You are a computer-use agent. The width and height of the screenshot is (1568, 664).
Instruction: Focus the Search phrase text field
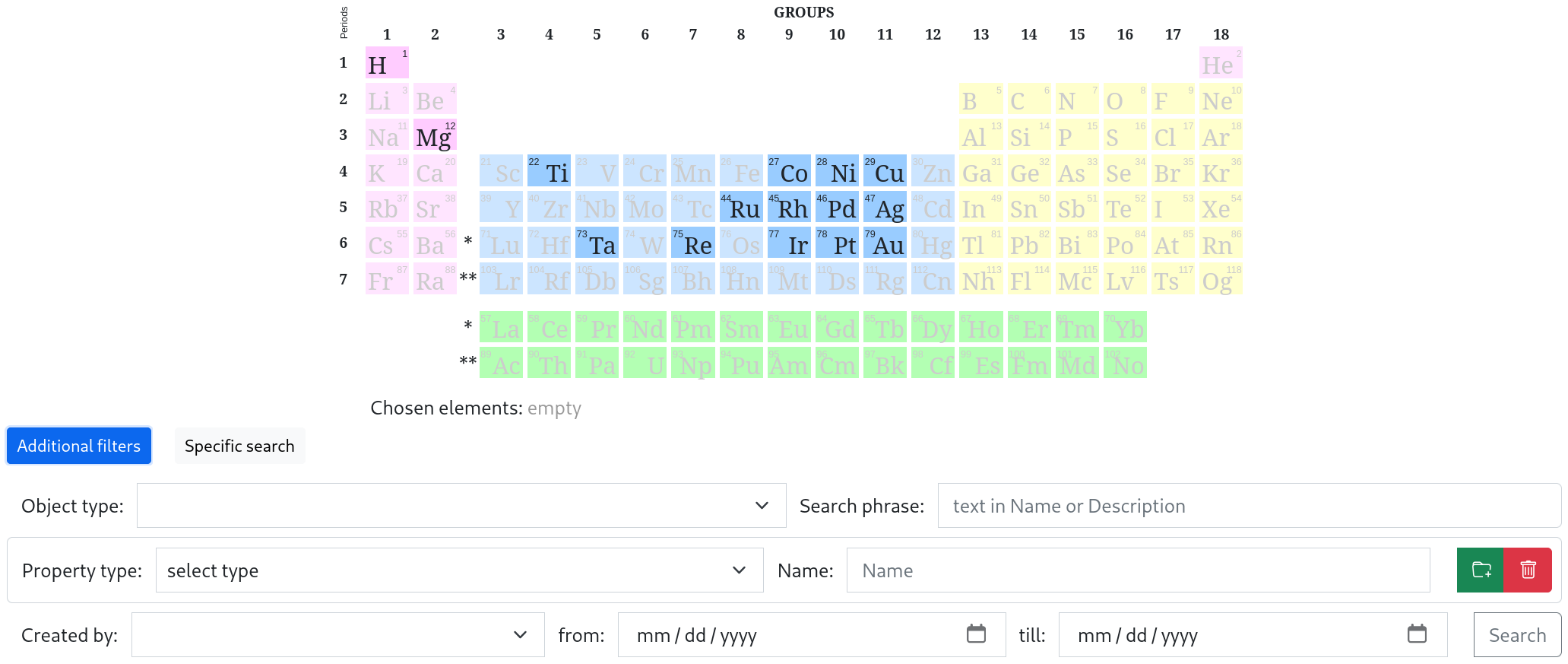(x=1249, y=506)
